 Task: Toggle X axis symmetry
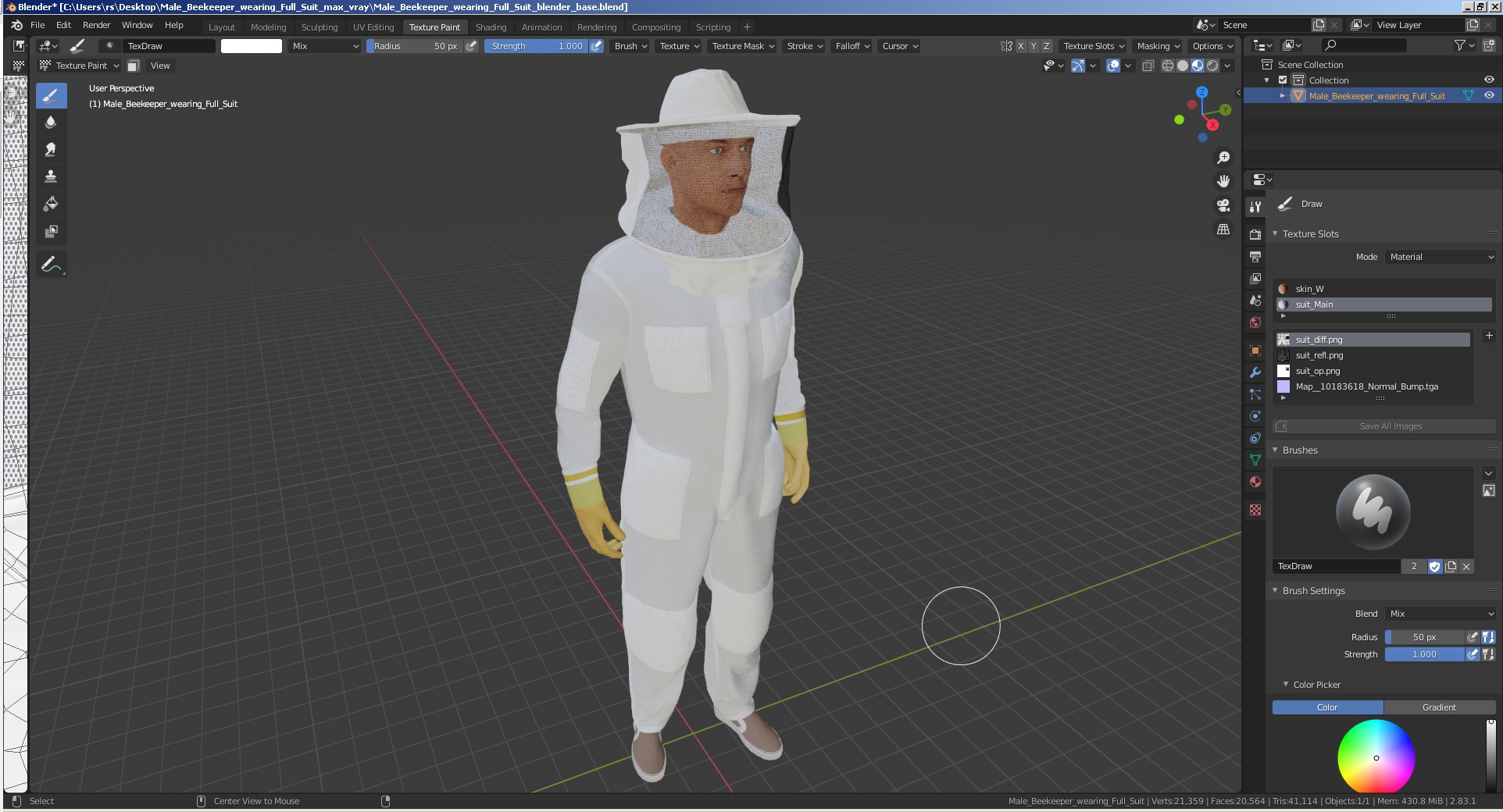click(x=1020, y=46)
